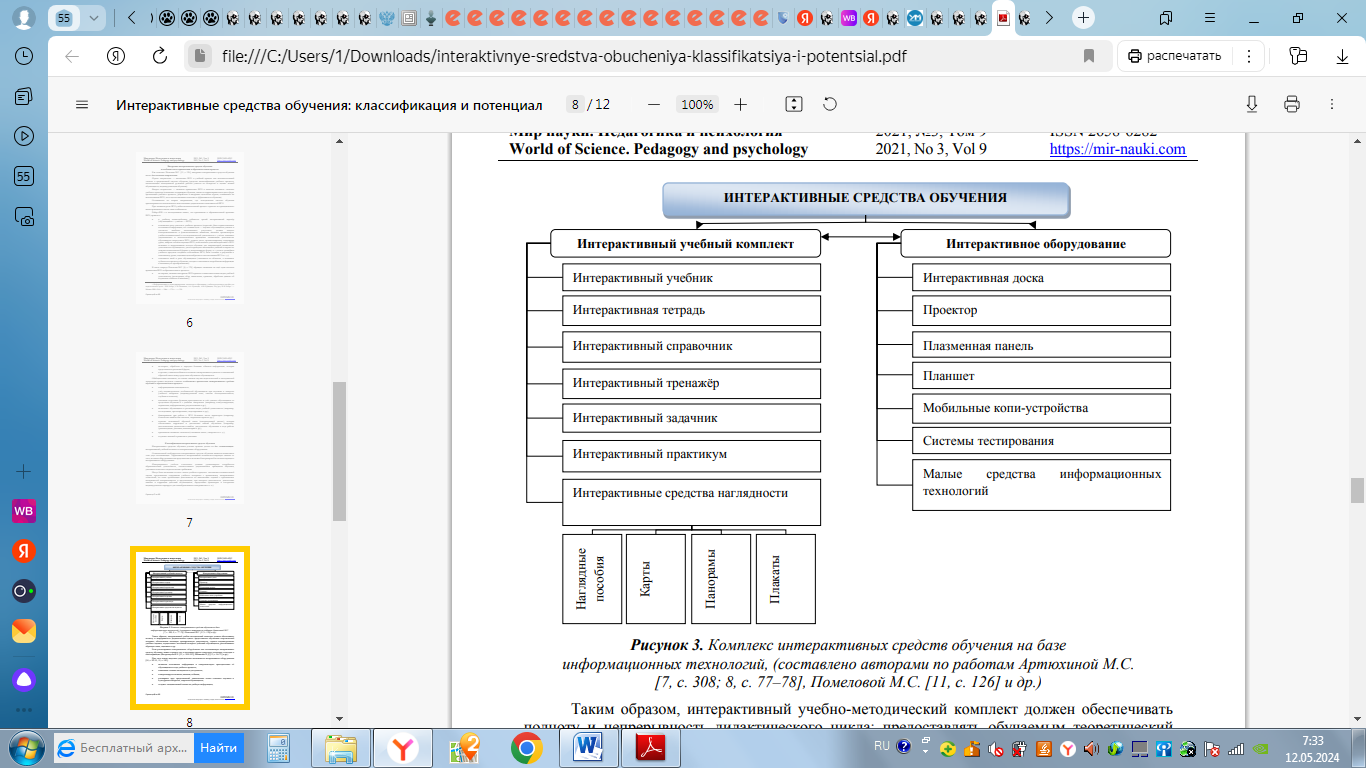
Task: Open the screenshot camera icon in sidebar
Action: click(24, 216)
